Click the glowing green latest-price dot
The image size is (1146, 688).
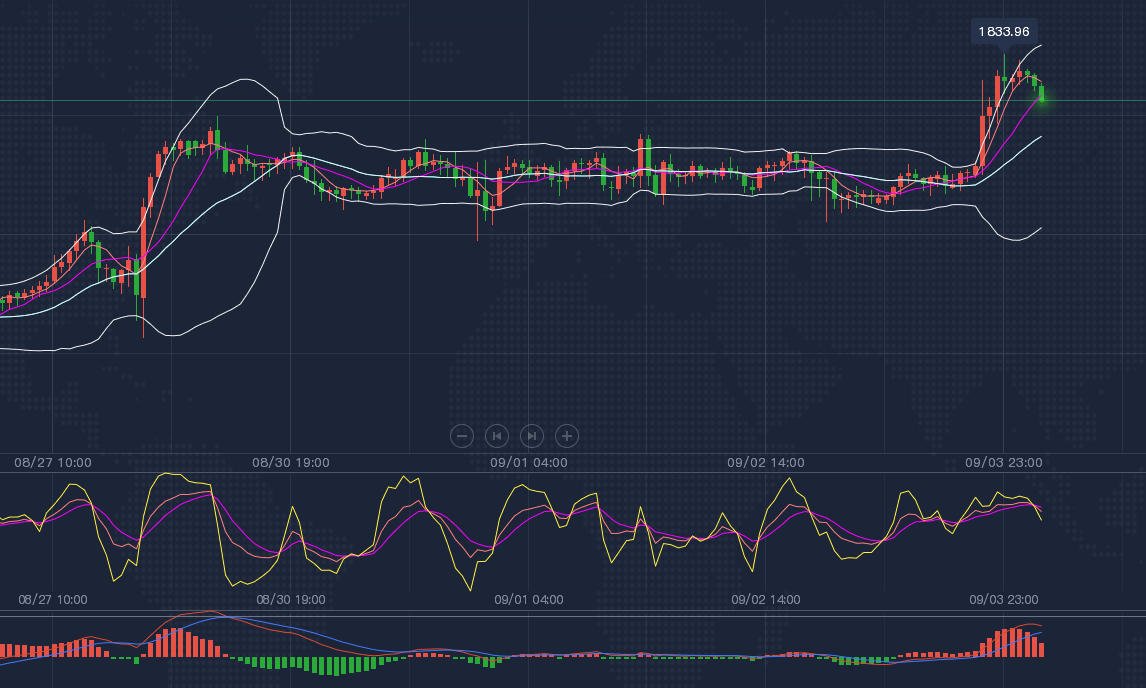tap(1042, 99)
